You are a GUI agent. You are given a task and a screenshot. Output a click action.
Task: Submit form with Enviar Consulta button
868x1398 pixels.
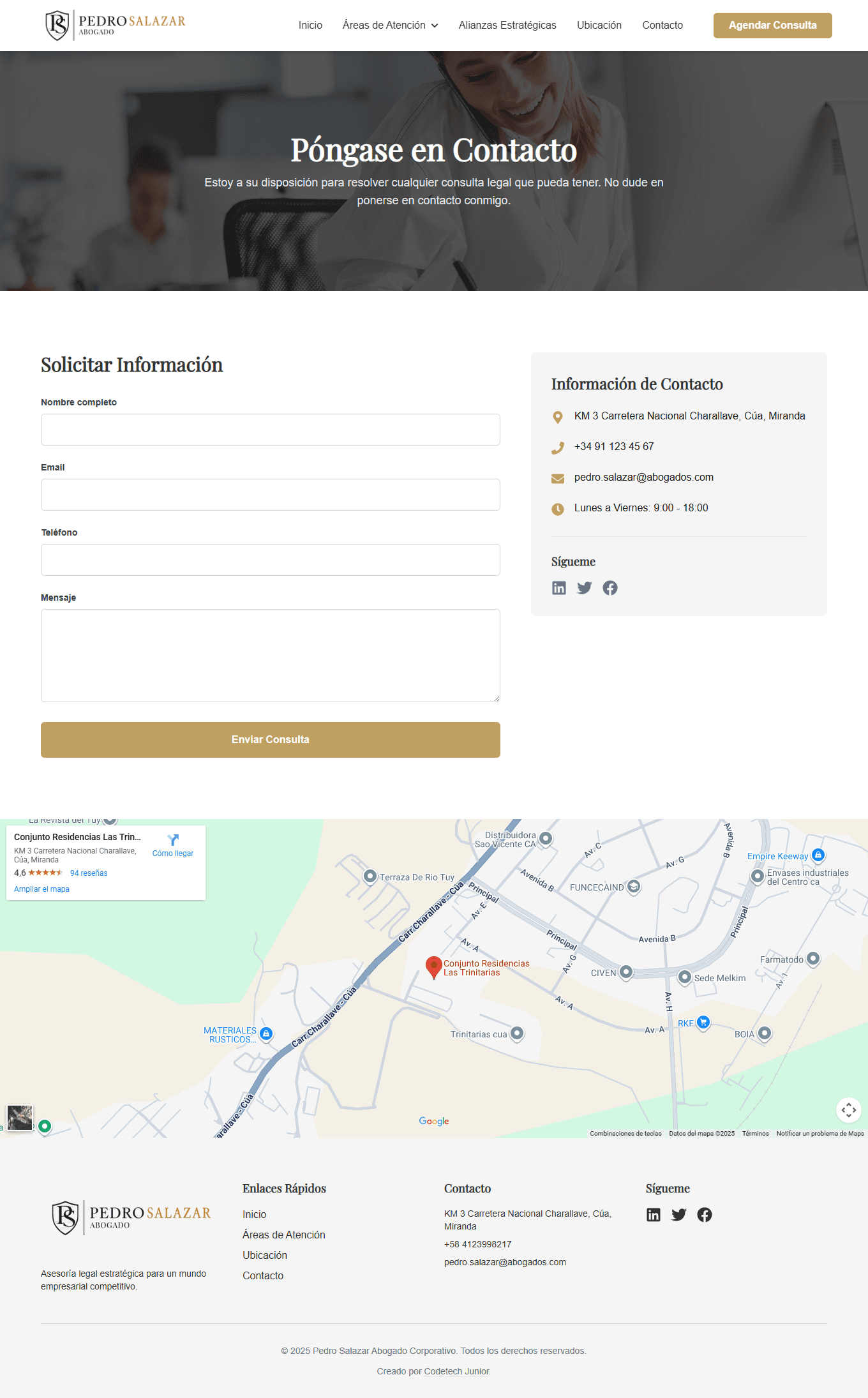coord(271,740)
